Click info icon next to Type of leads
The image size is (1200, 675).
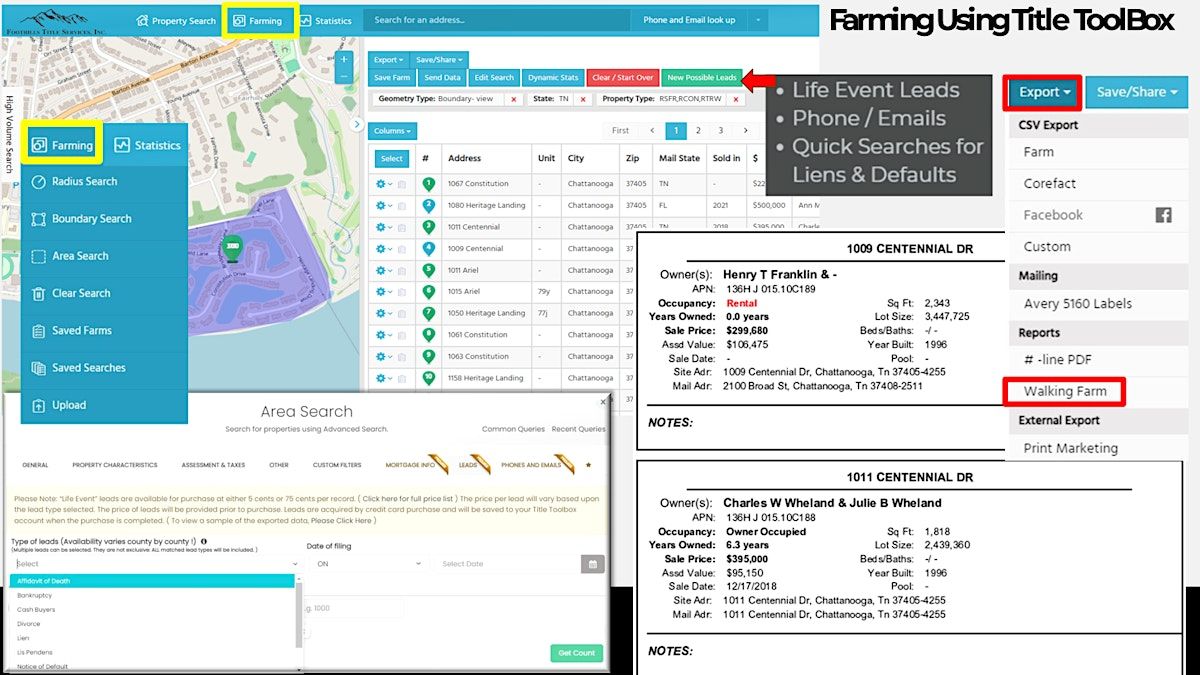click(x=204, y=541)
